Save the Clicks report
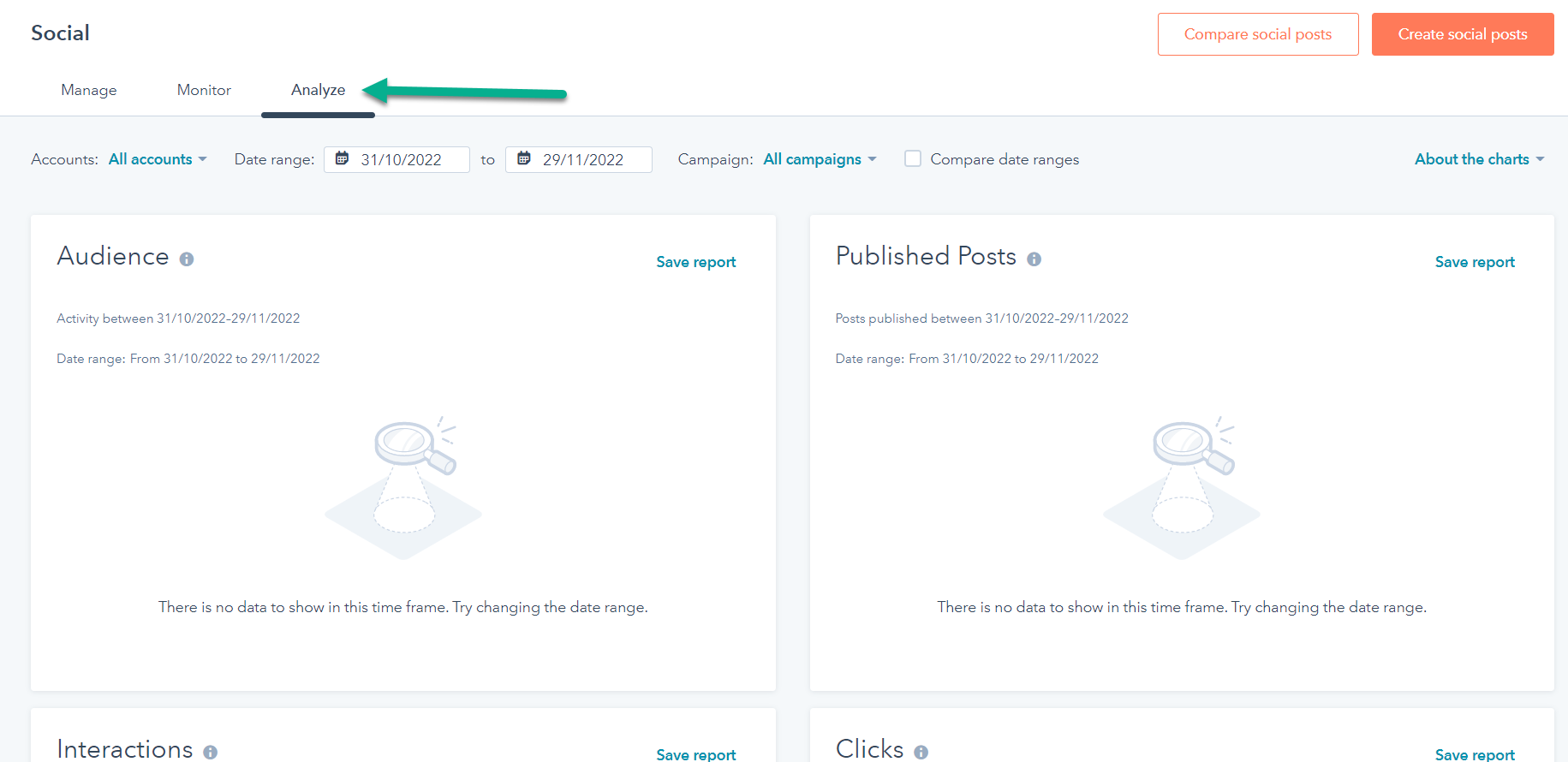This screenshot has height=762, width=1568. [1475, 754]
